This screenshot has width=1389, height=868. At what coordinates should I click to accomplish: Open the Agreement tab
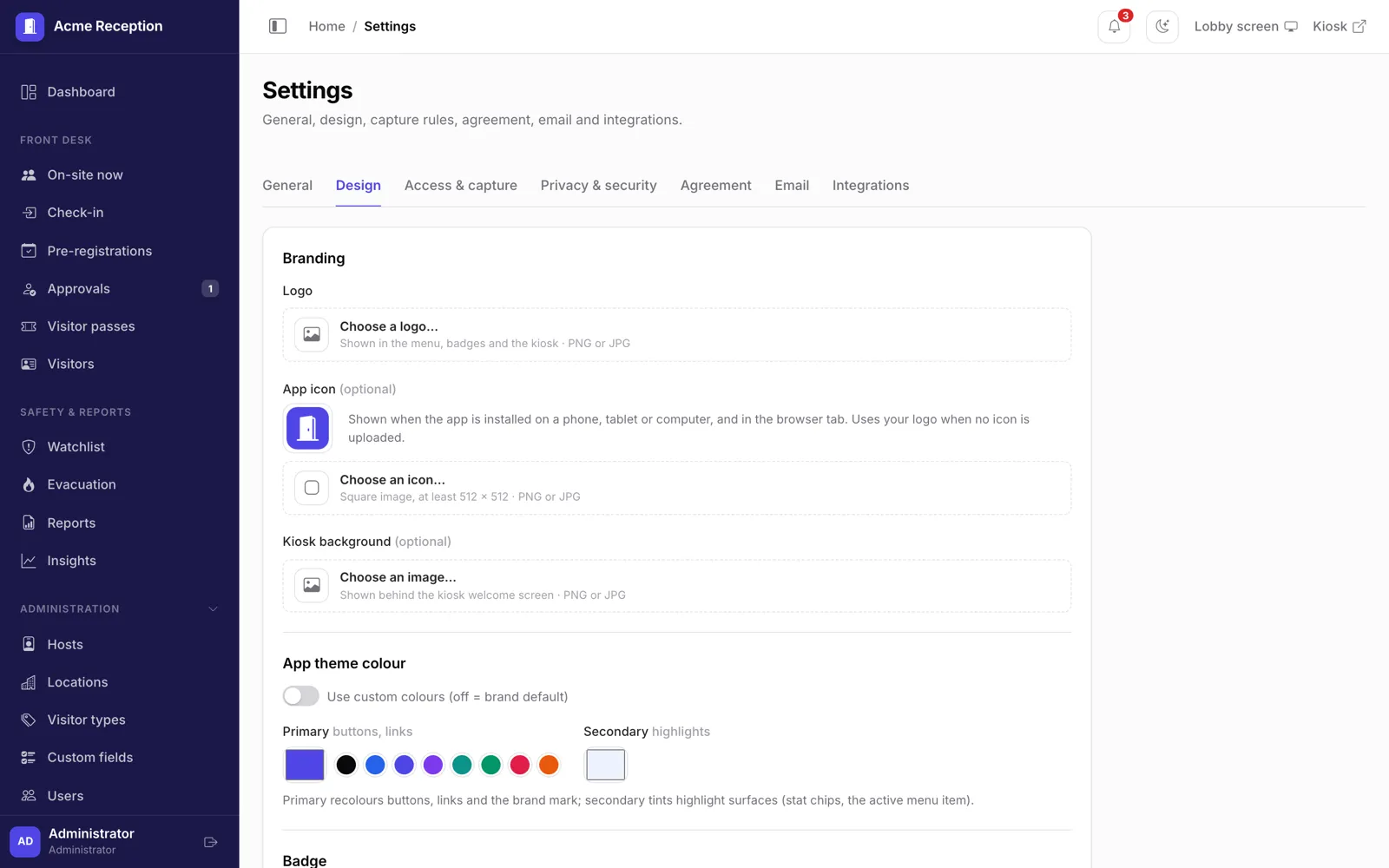(x=715, y=185)
